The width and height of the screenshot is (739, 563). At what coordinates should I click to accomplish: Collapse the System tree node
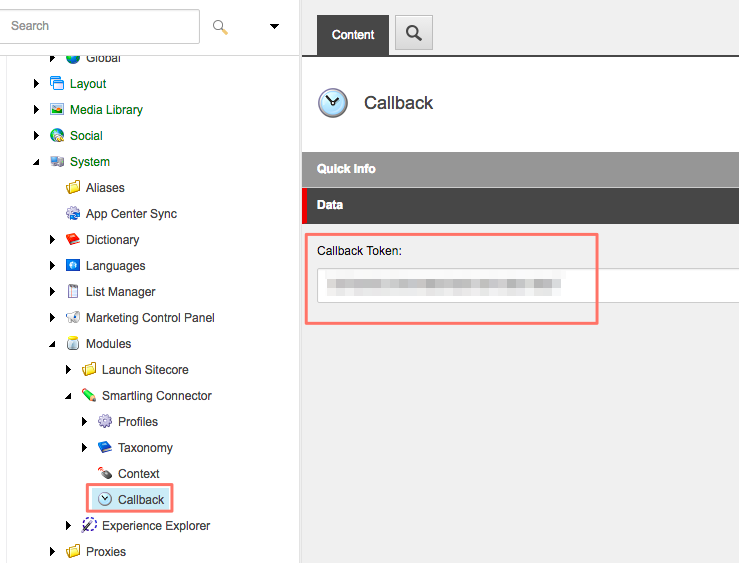37,162
